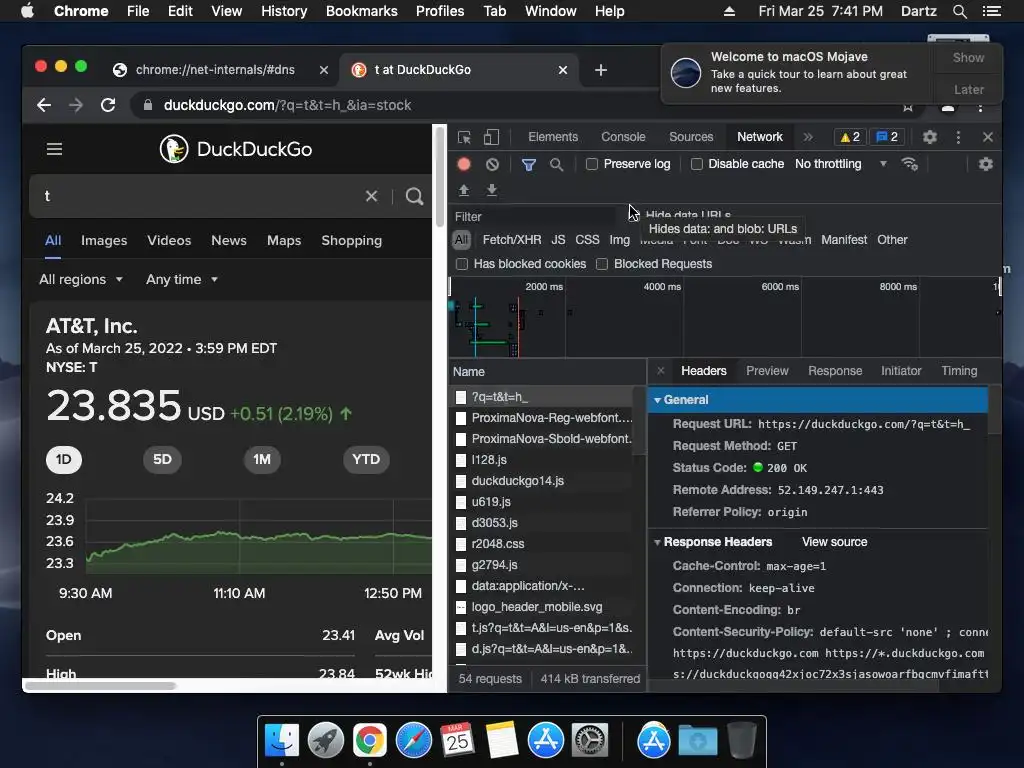Toggle the network filter funnel icon
Image resolution: width=1024 pixels, height=768 pixels.
pos(528,165)
